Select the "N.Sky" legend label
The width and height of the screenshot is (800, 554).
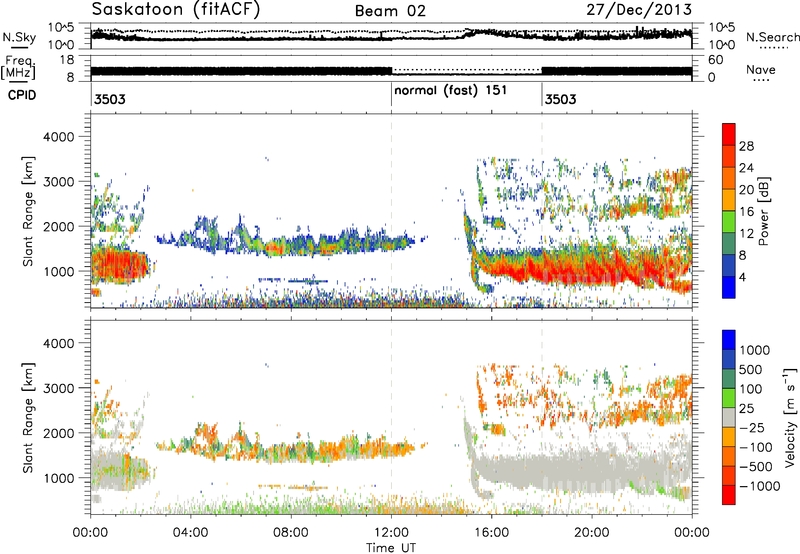point(19,37)
